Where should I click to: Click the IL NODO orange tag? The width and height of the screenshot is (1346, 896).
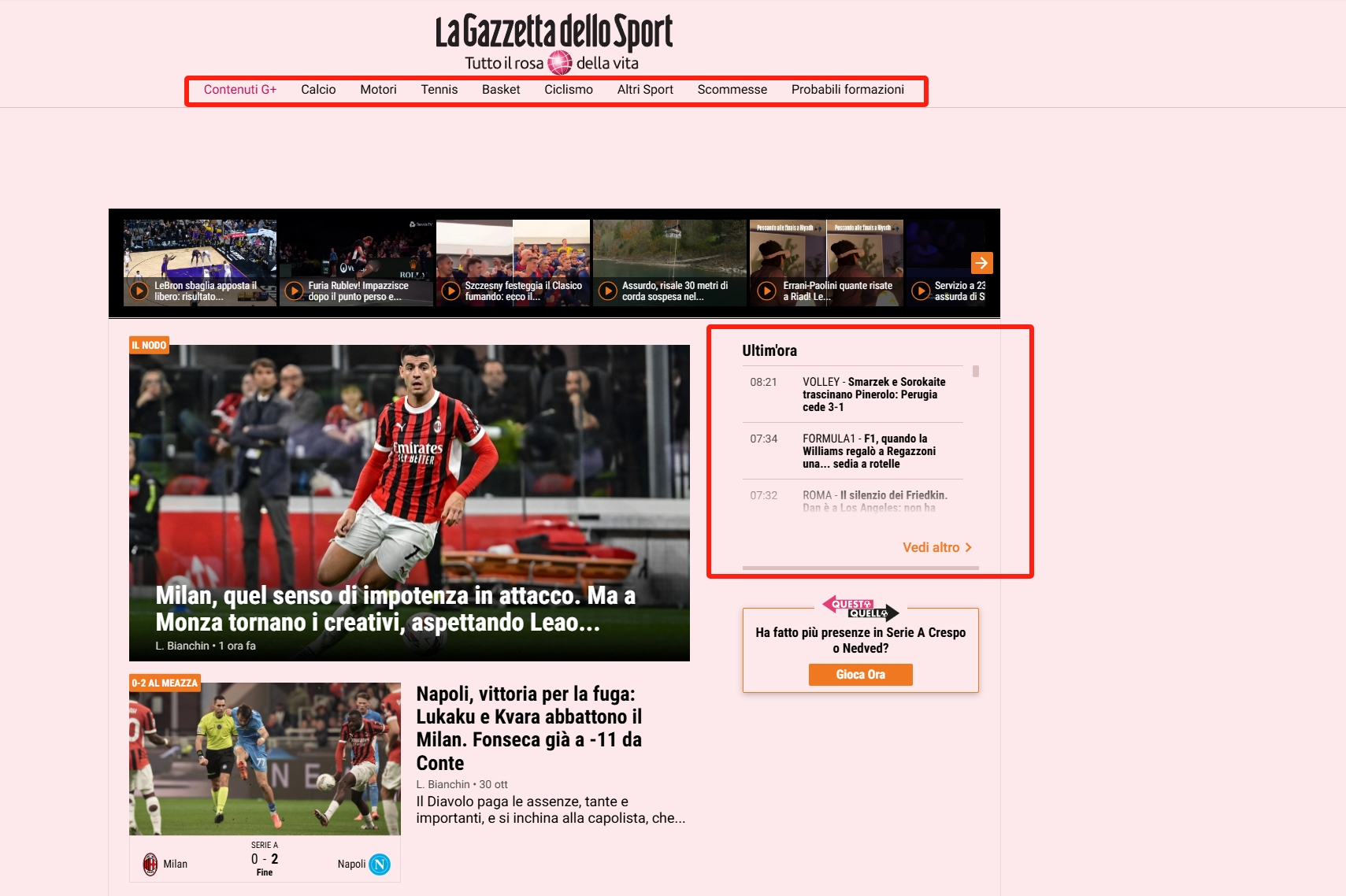pos(149,345)
